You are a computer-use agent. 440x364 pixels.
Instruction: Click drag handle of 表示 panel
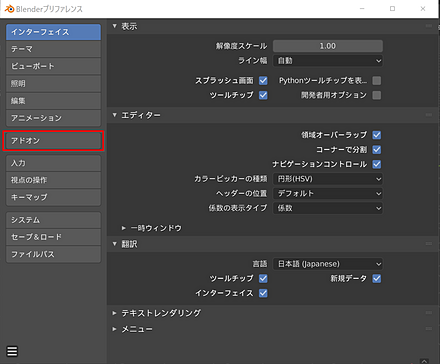coord(429,26)
